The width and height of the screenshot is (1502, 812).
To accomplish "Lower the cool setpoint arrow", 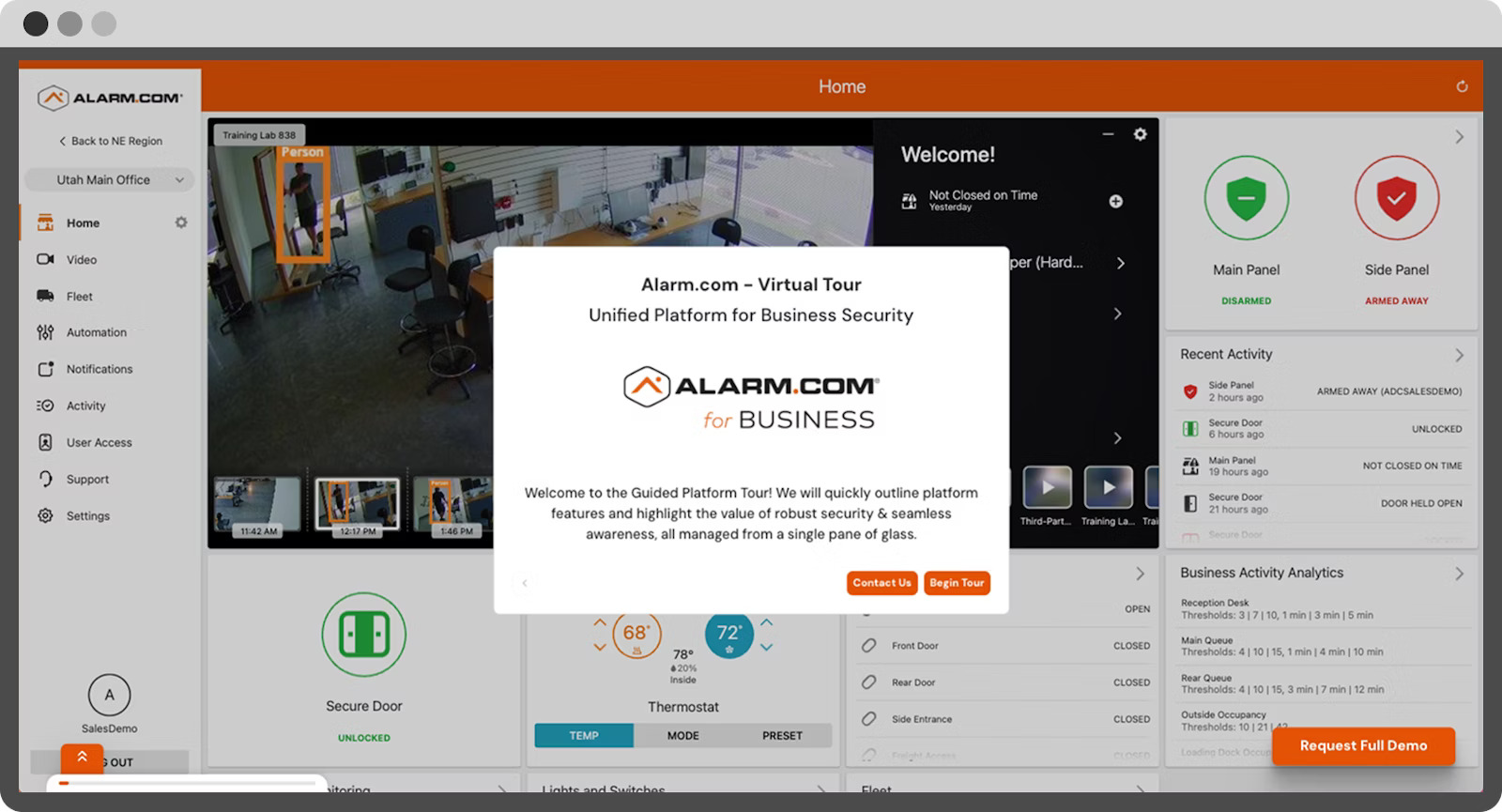I will (x=766, y=647).
